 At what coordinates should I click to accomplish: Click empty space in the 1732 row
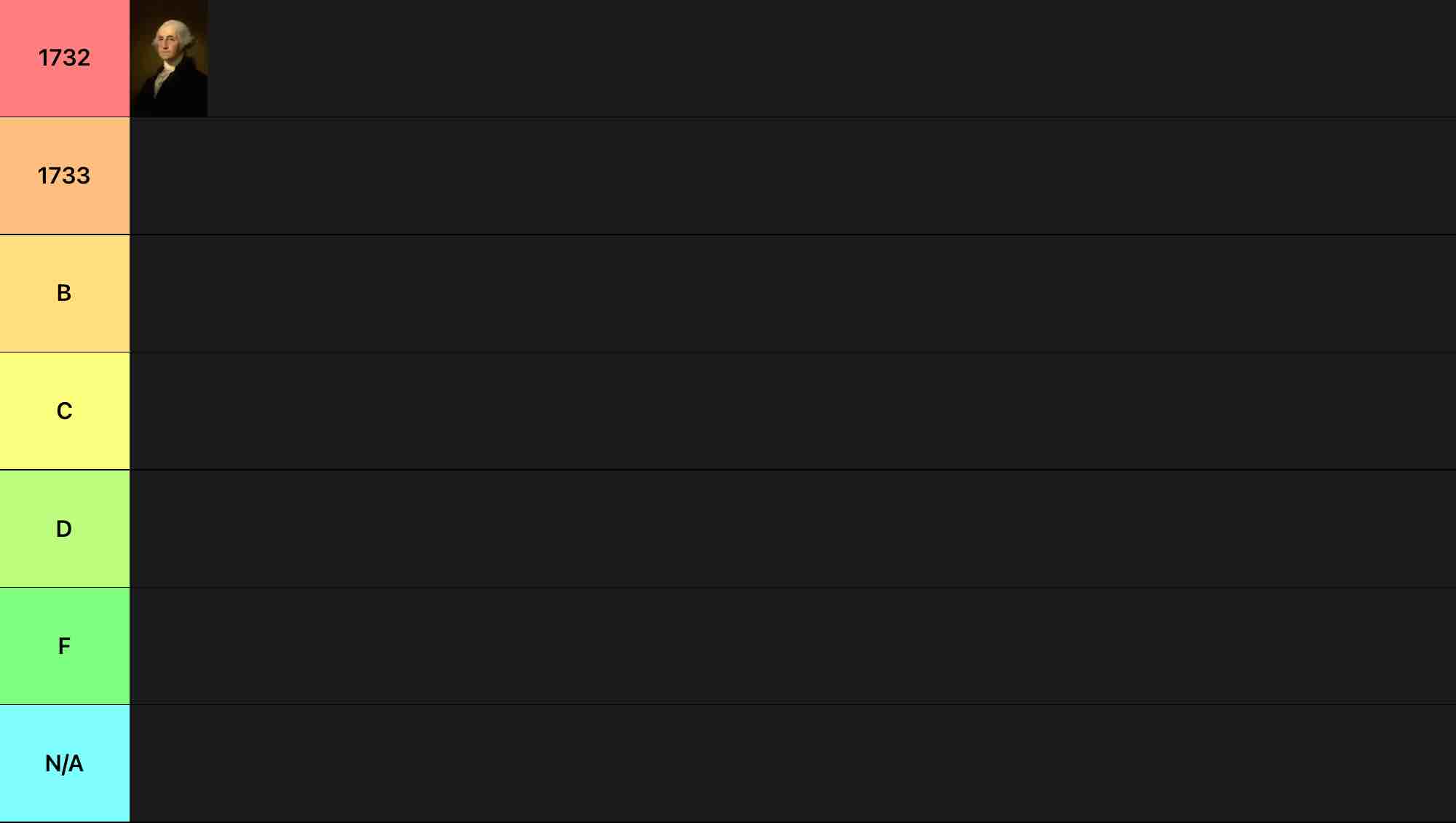click(x=831, y=58)
